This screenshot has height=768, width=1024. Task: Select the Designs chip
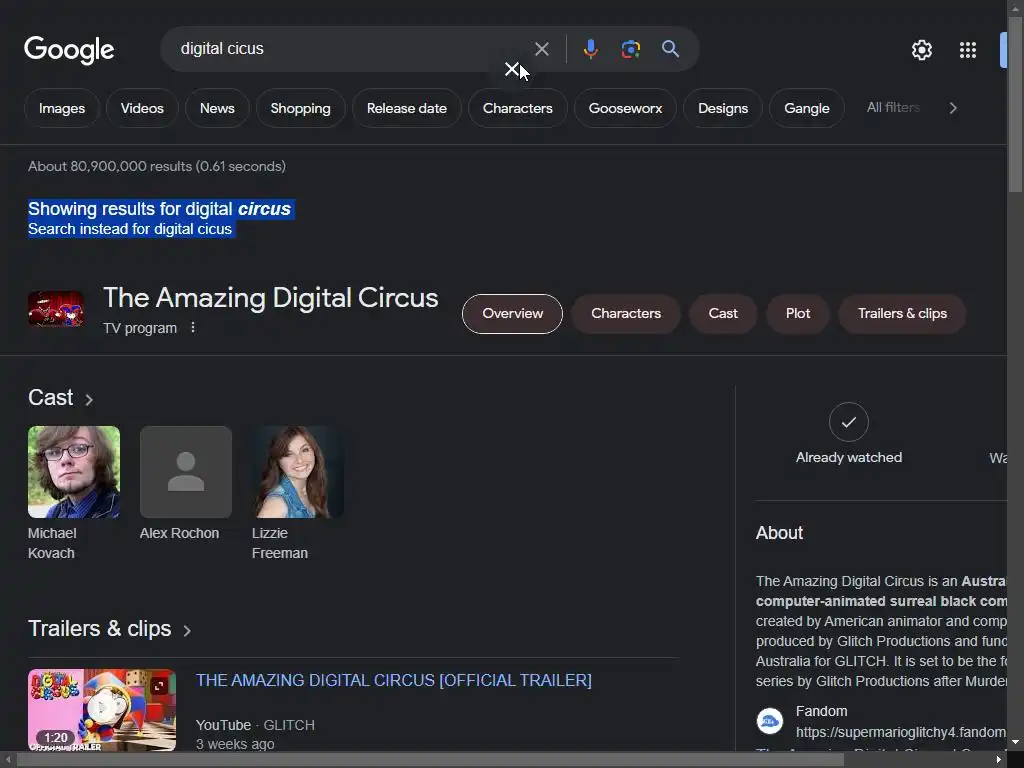[x=723, y=108]
